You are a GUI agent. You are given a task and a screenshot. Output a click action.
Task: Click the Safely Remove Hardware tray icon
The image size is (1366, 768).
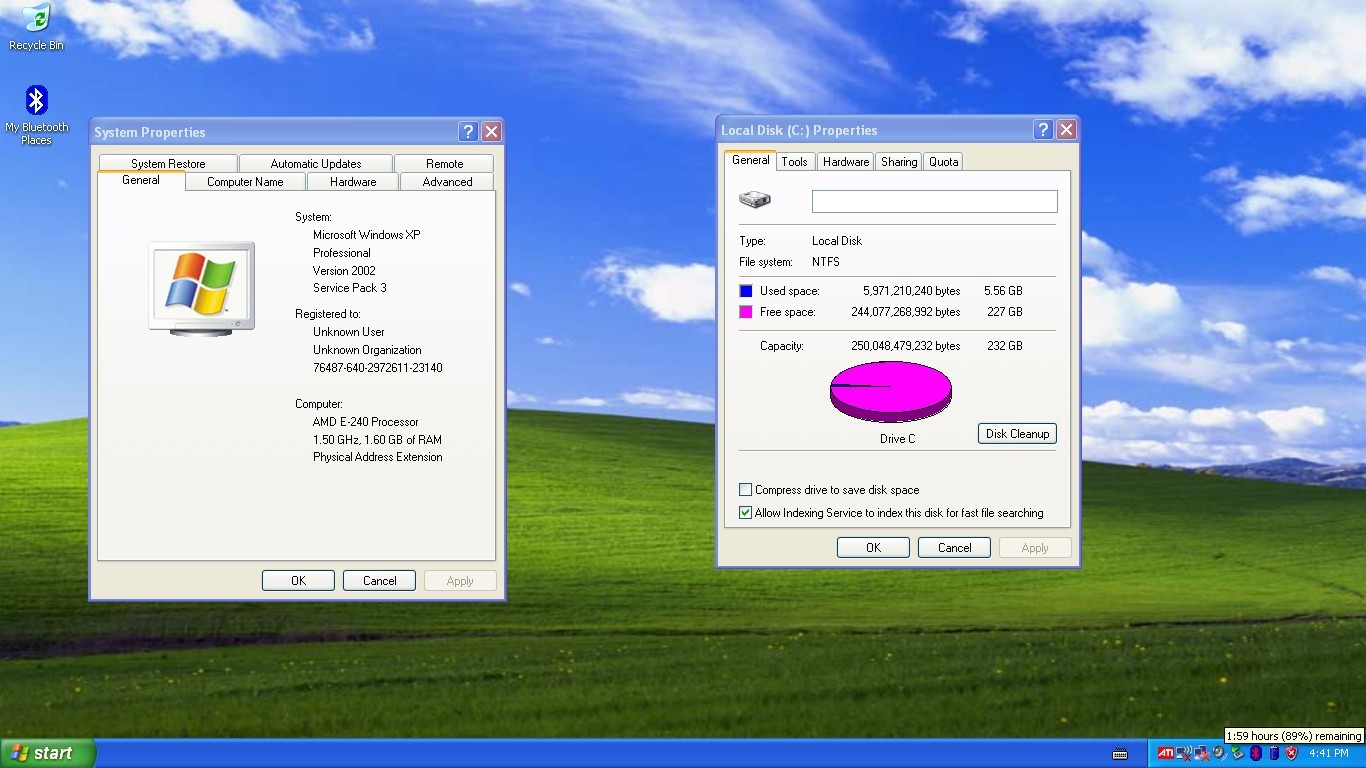pyautogui.click(x=1237, y=753)
